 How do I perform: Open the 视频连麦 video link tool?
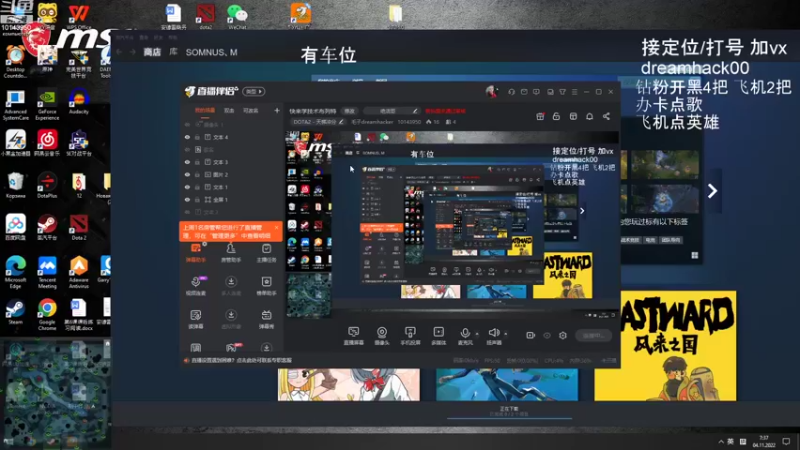click(x=196, y=286)
